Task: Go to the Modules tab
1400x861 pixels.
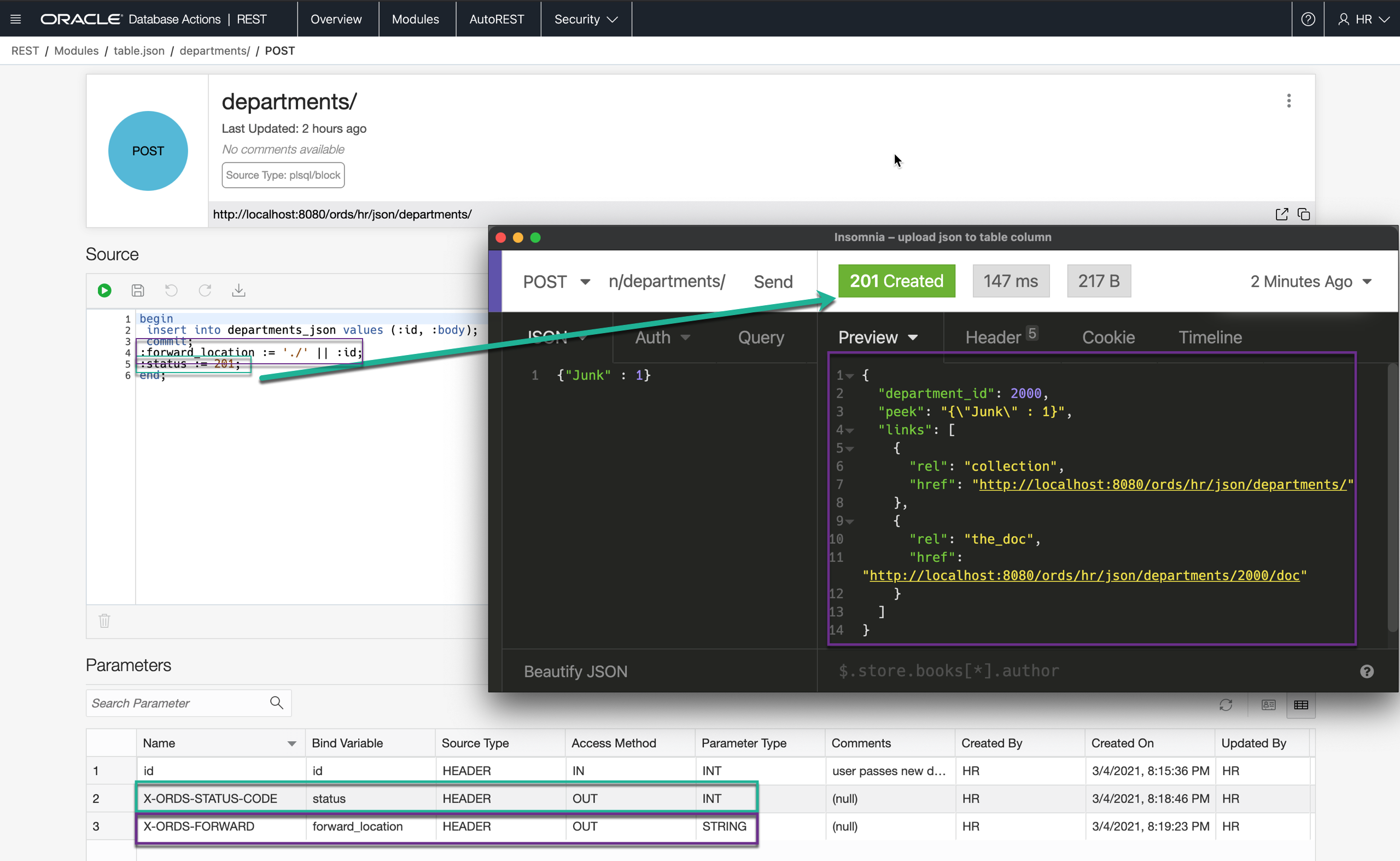Action: pyautogui.click(x=415, y=19)
